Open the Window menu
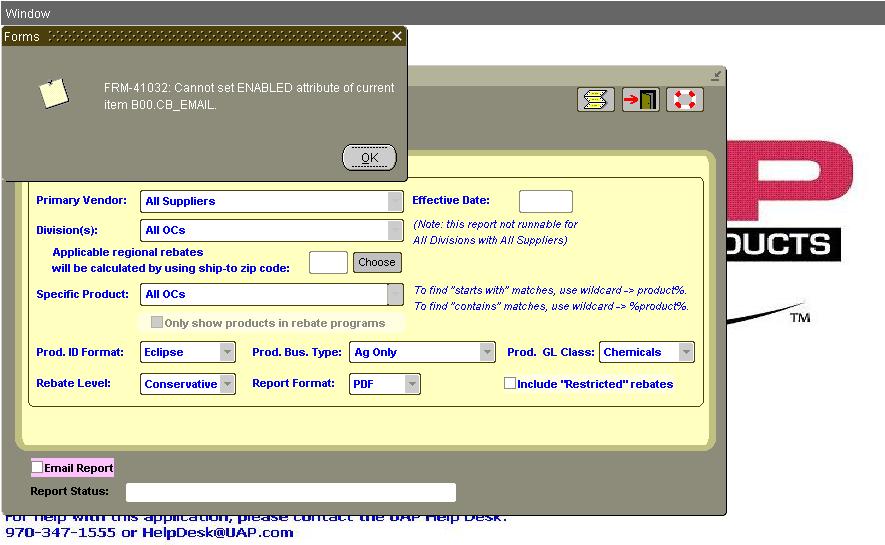The image size is (885, 545). [28, 14]
